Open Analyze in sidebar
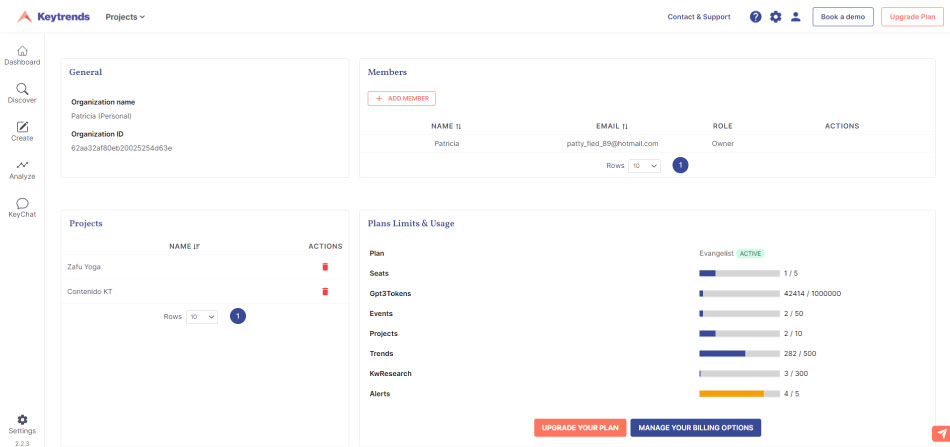The image size is (950, 447). tap(22, 170)
